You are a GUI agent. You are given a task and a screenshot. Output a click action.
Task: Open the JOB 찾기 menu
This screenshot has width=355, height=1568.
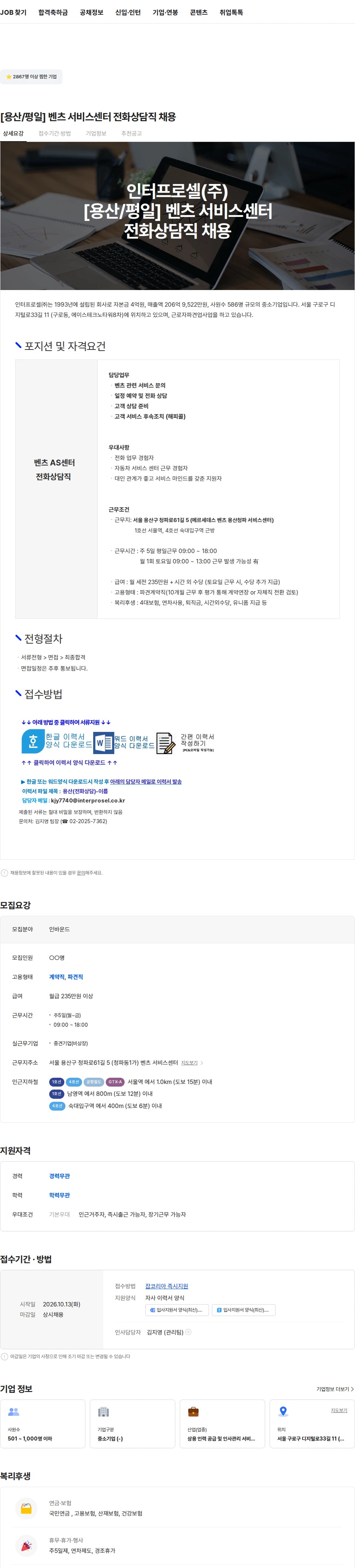click(13, 12)
